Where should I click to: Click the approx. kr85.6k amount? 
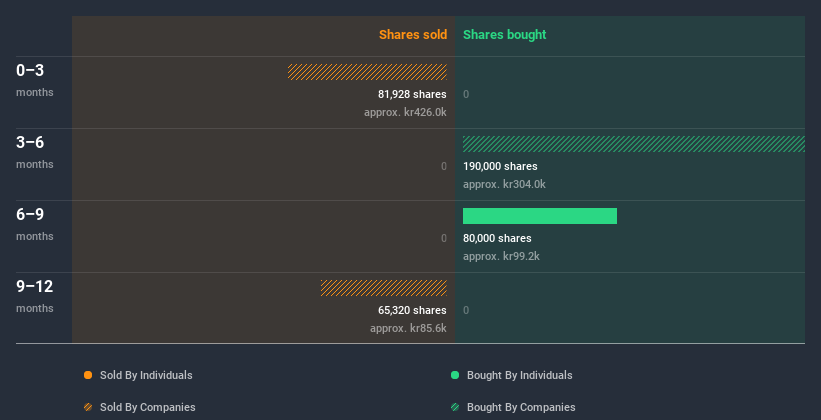pos(408,328)
